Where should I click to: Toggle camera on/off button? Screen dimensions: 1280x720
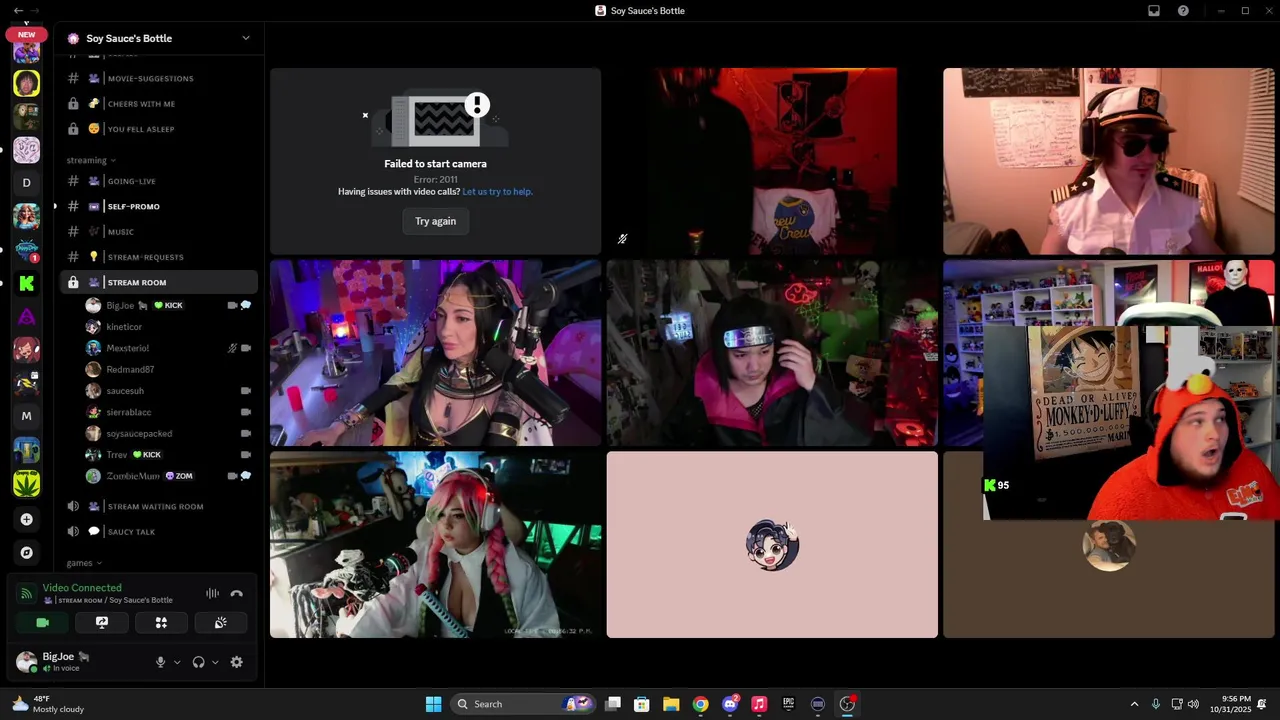(42, 622)
